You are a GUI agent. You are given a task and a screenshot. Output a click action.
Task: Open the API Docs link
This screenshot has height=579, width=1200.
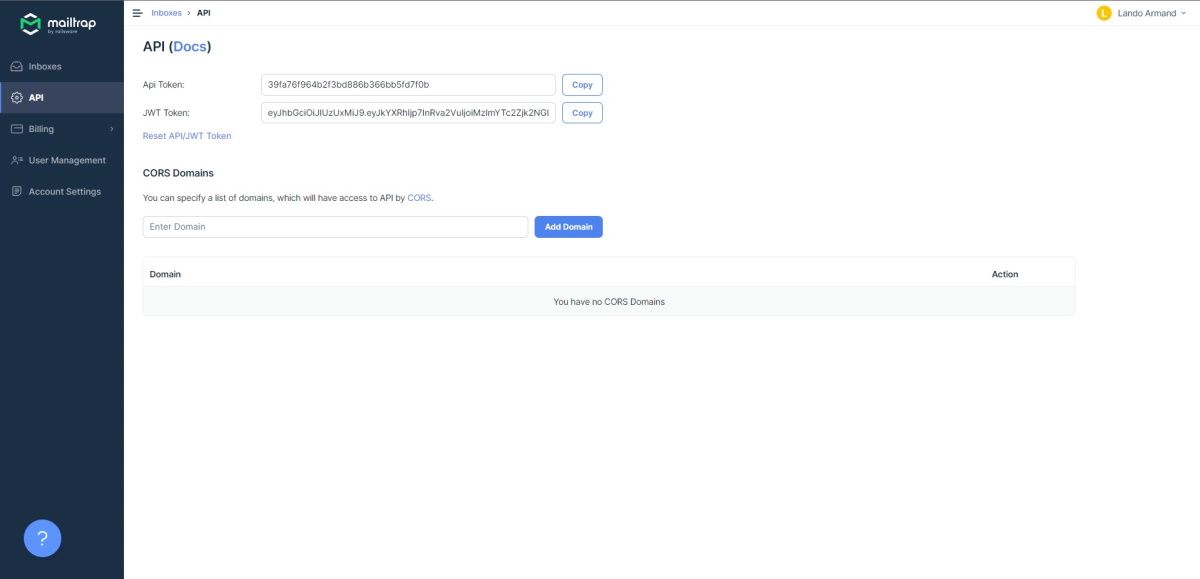click(x=189, y=45)
